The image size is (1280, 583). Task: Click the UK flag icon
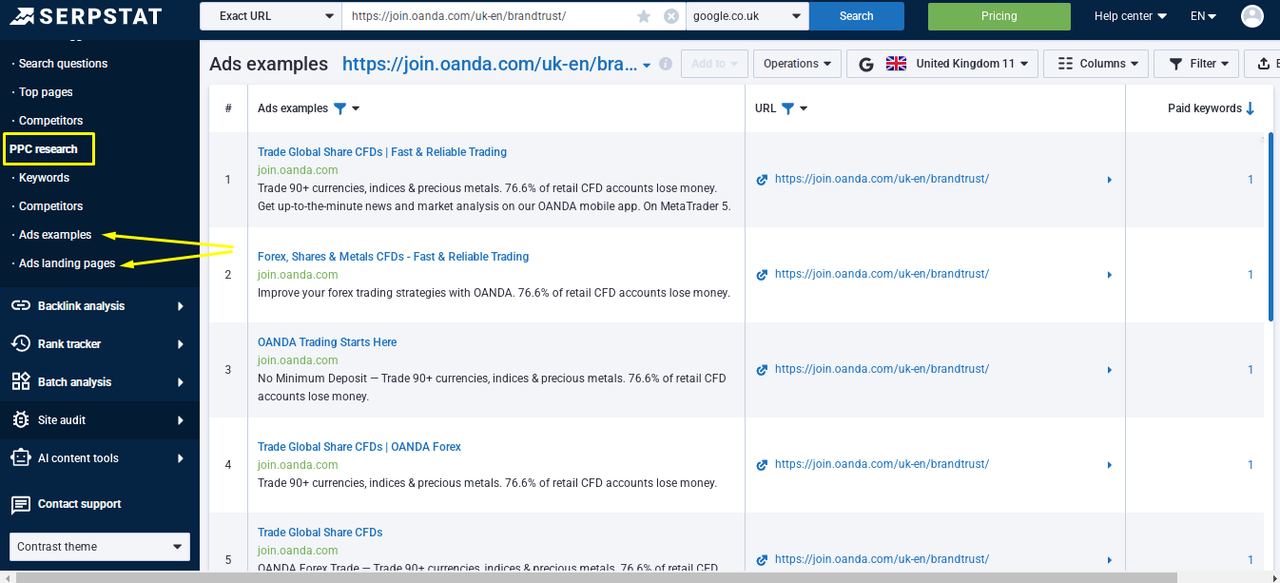(x=896, y=63)
